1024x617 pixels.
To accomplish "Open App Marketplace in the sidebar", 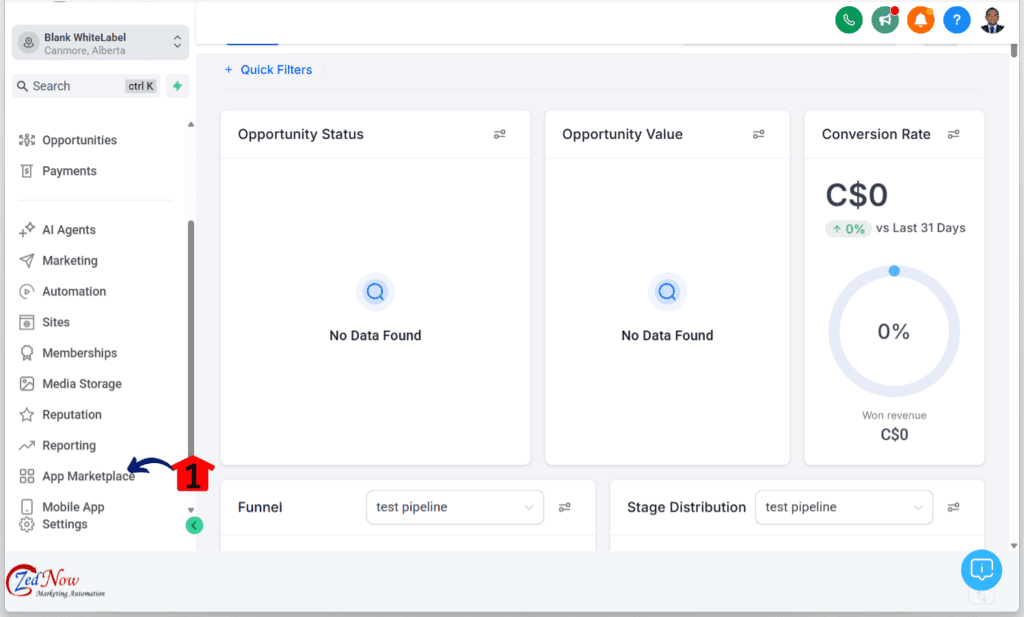I will (88, 476).
